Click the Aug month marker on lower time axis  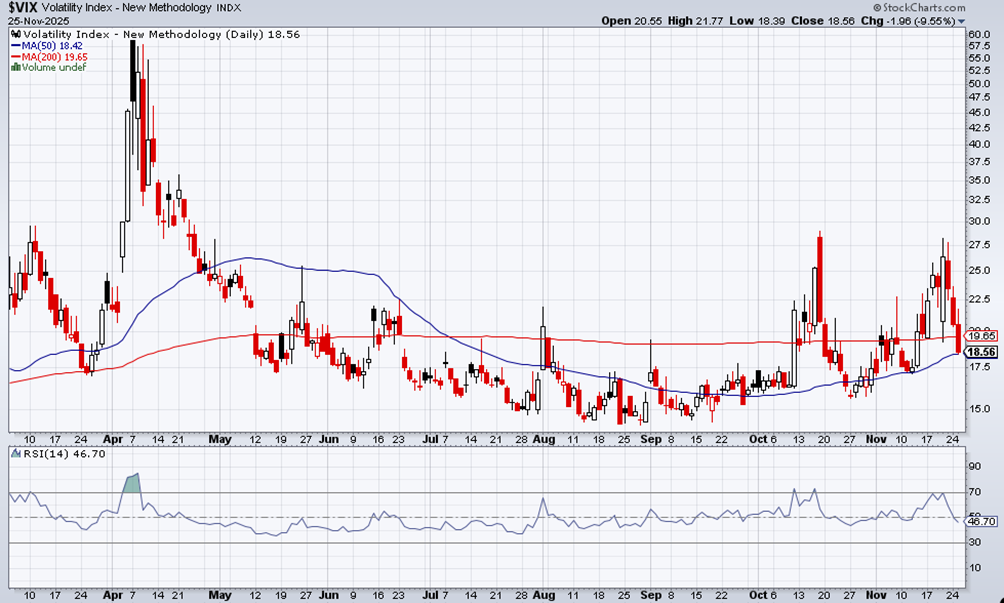pos(543,595)
